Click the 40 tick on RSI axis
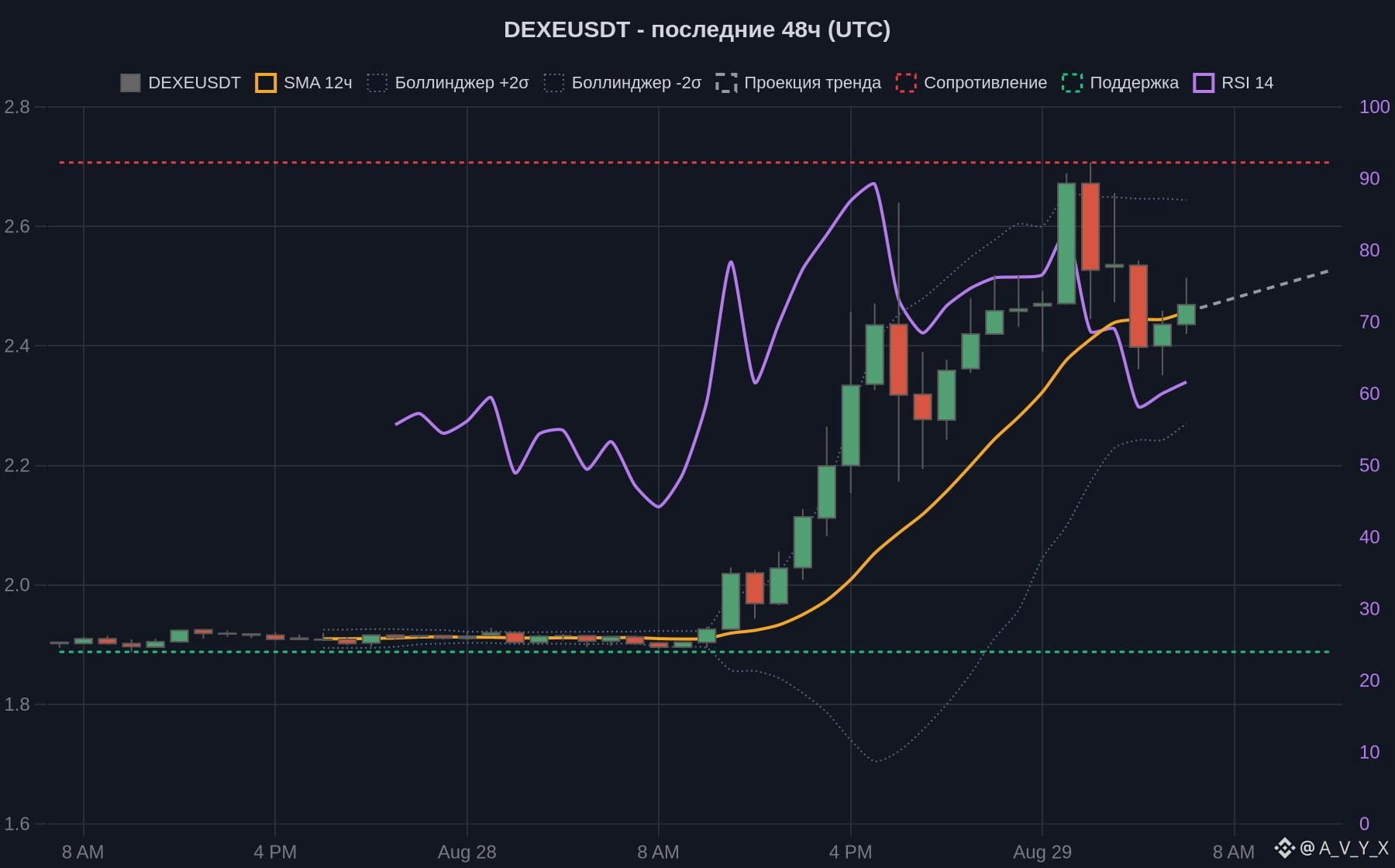 tap(1369, 537)
